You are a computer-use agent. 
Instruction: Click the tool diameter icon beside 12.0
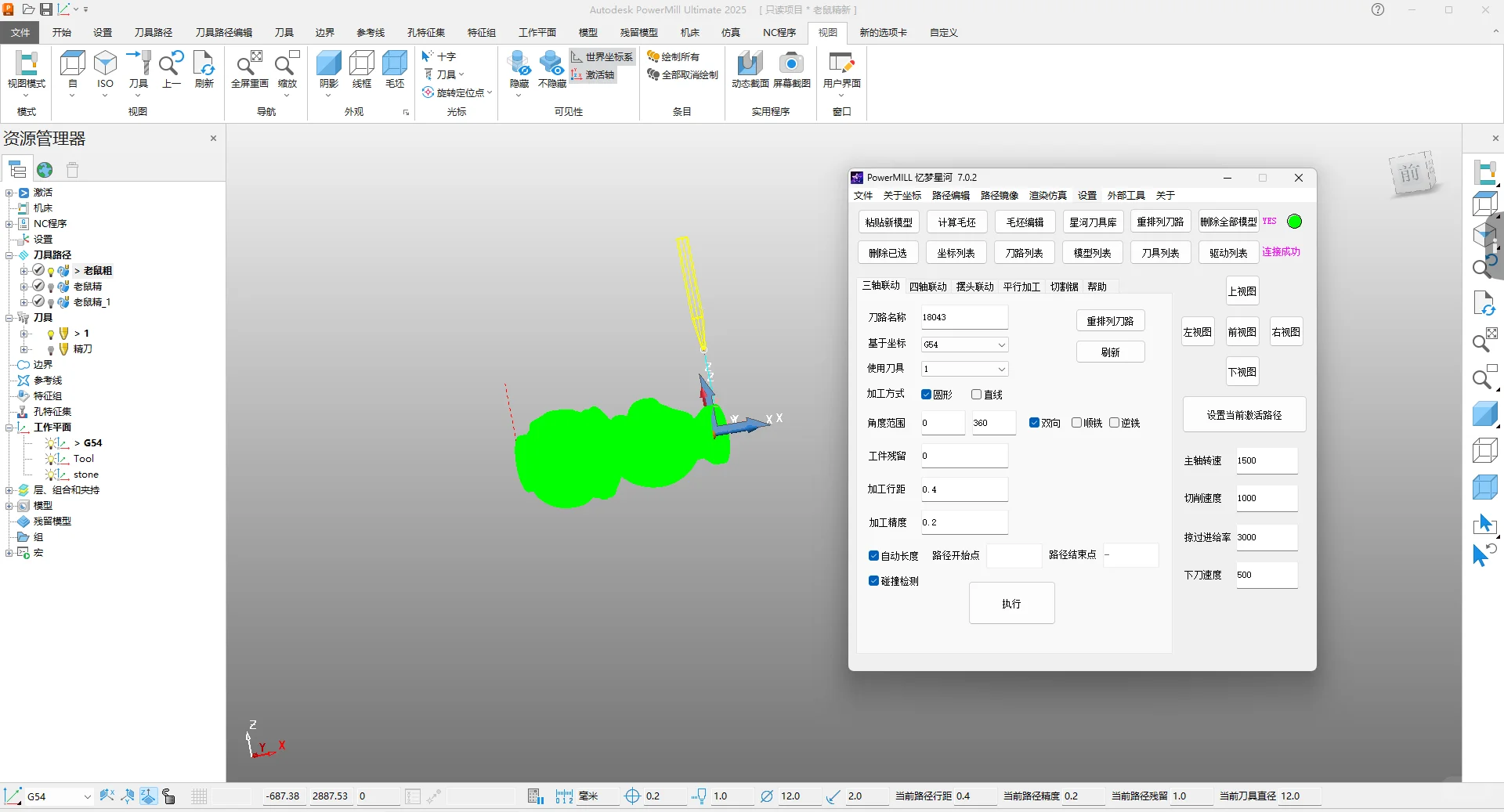[767, 796]
